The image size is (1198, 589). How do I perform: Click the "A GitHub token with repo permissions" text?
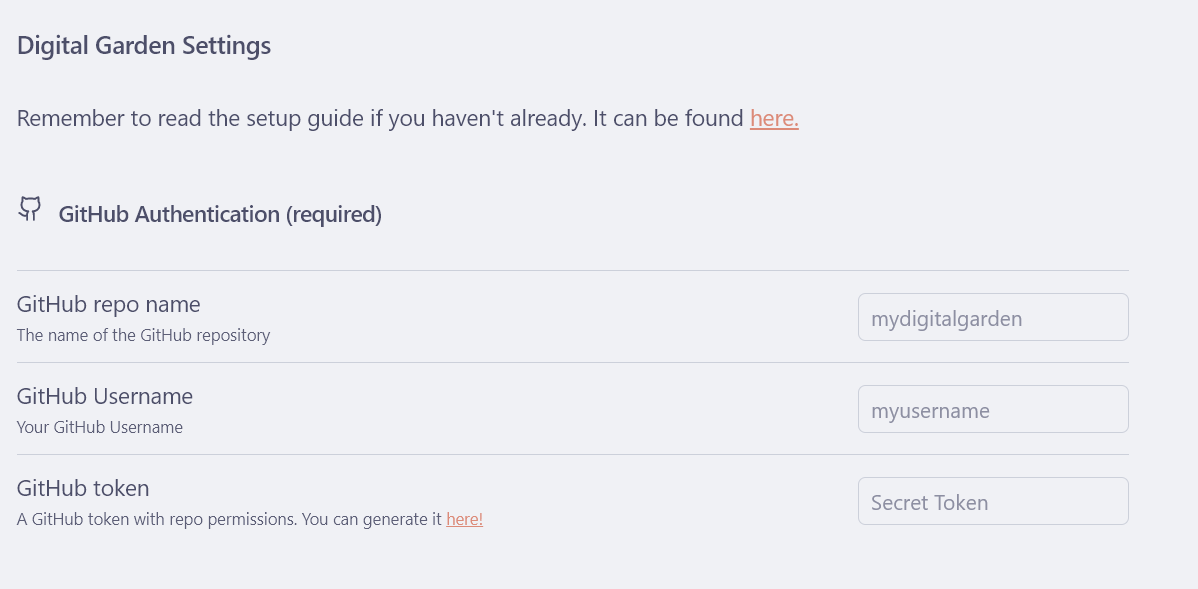(x=229, y=520)
